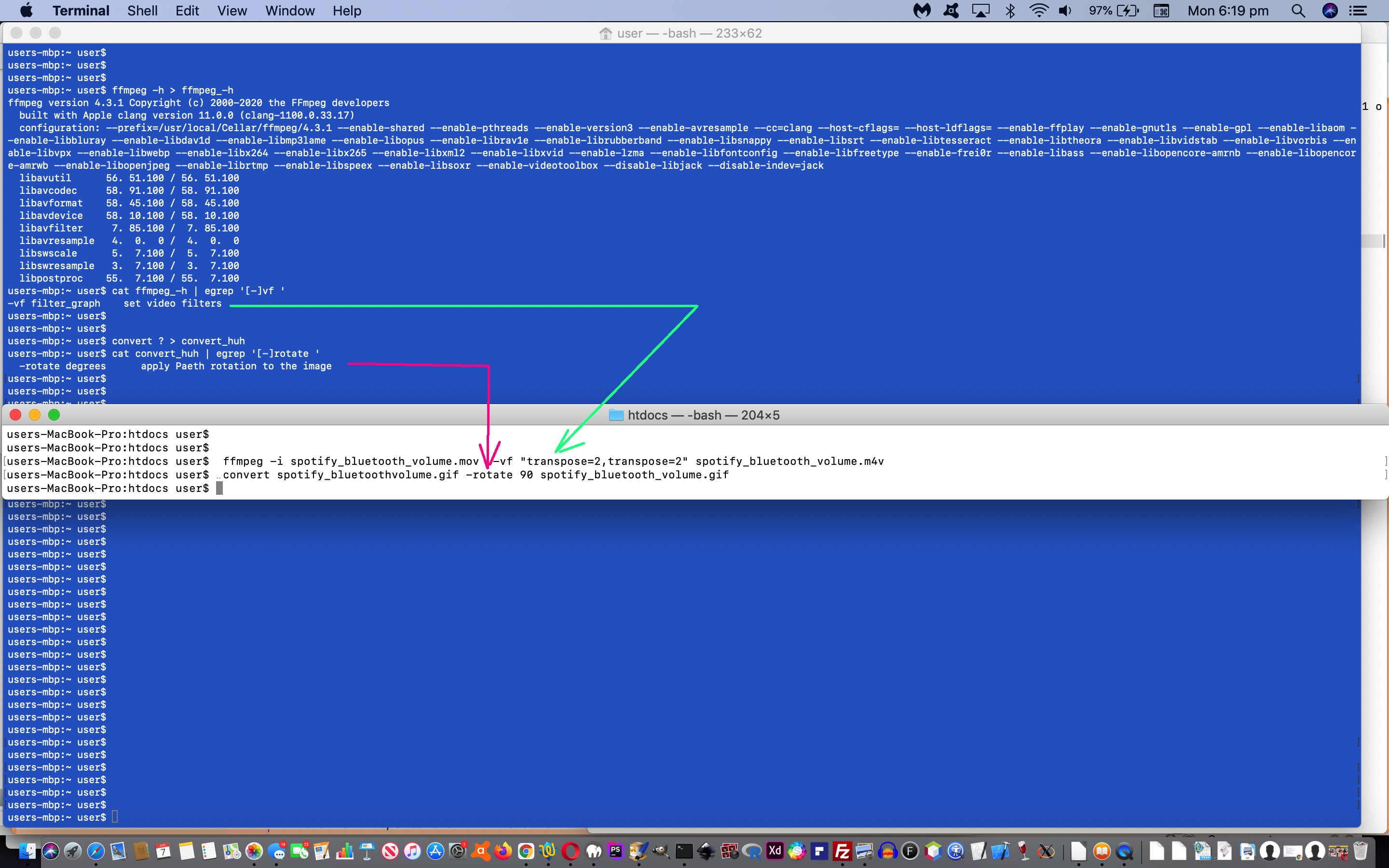Open Opera from the Dock
Viewport: 1389px width, 868px height.
(x=571, y=851)
